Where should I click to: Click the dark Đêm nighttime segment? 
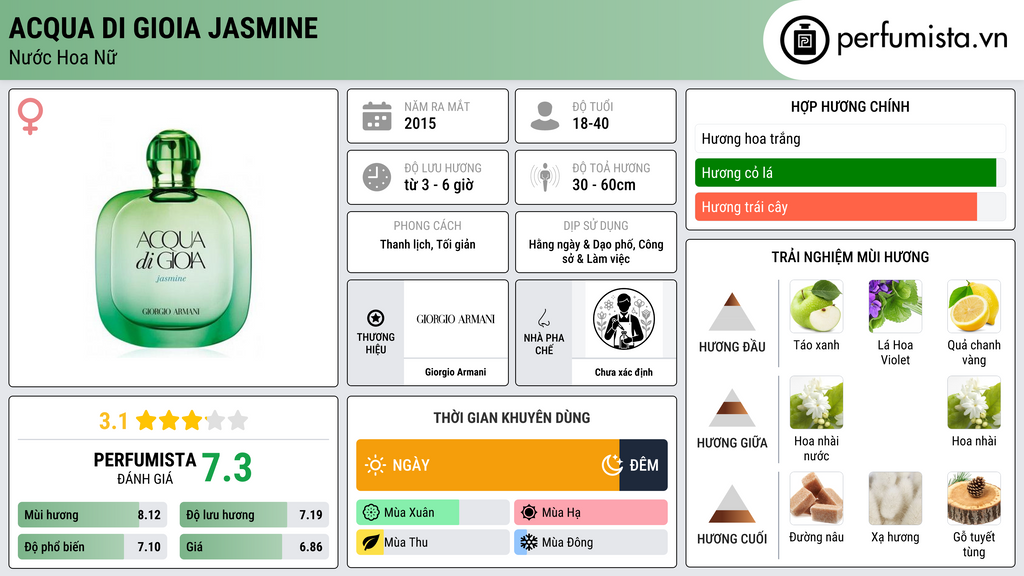coord(643,465)
